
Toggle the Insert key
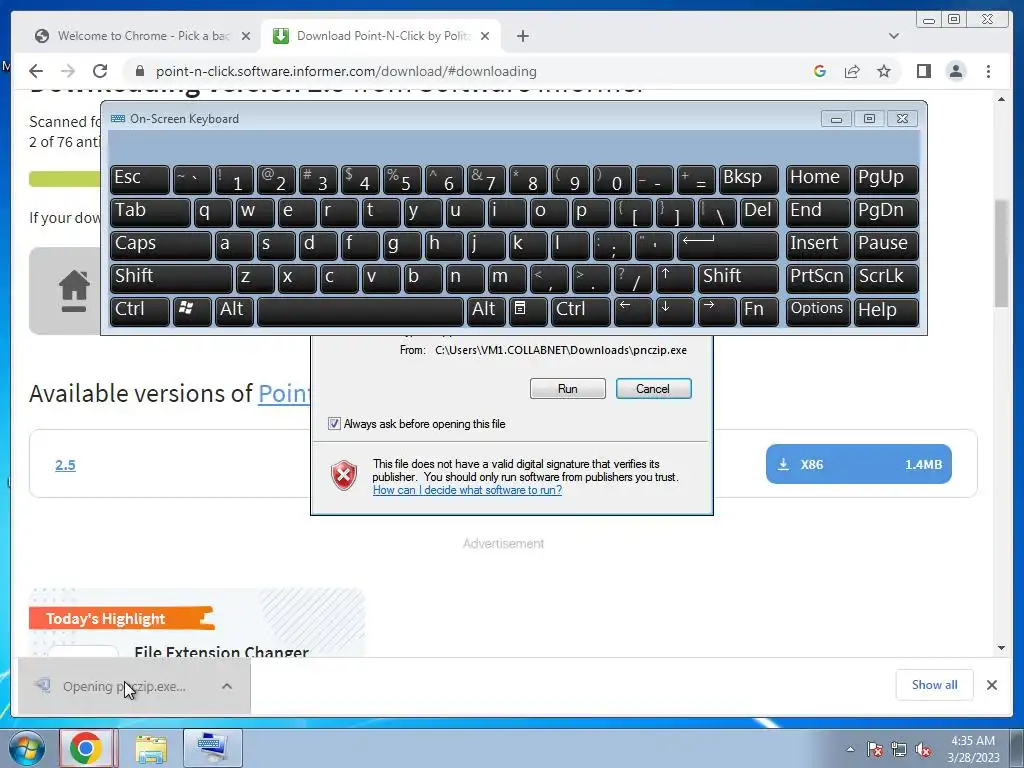click(818, 246)
